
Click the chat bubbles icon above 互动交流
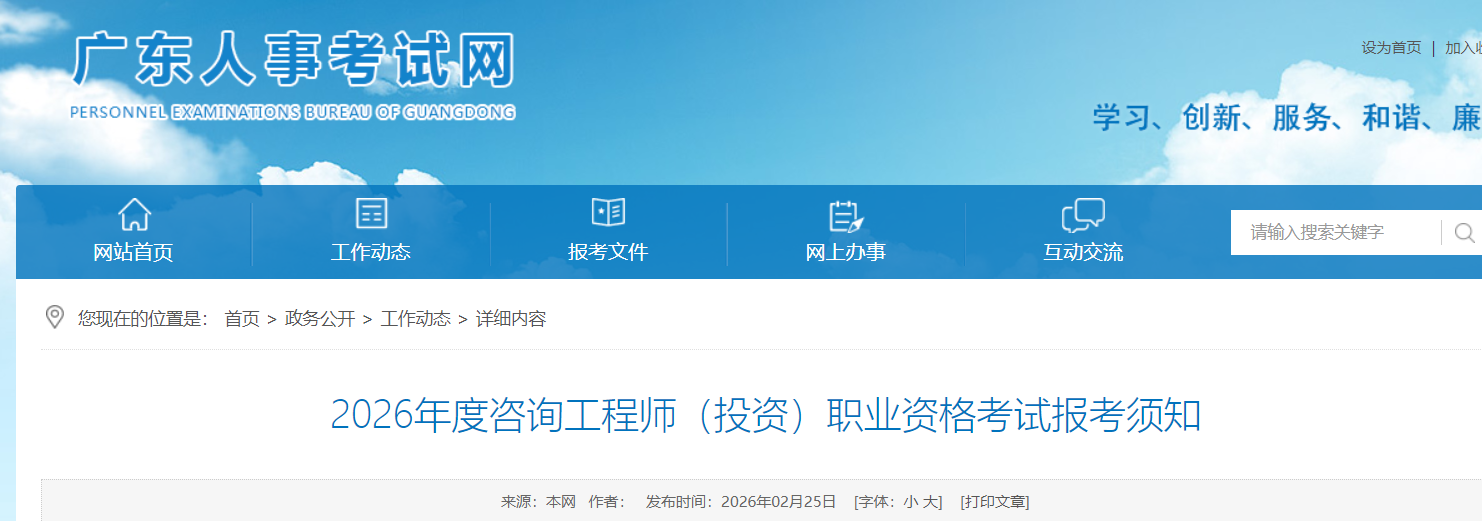click(1083, 214)
